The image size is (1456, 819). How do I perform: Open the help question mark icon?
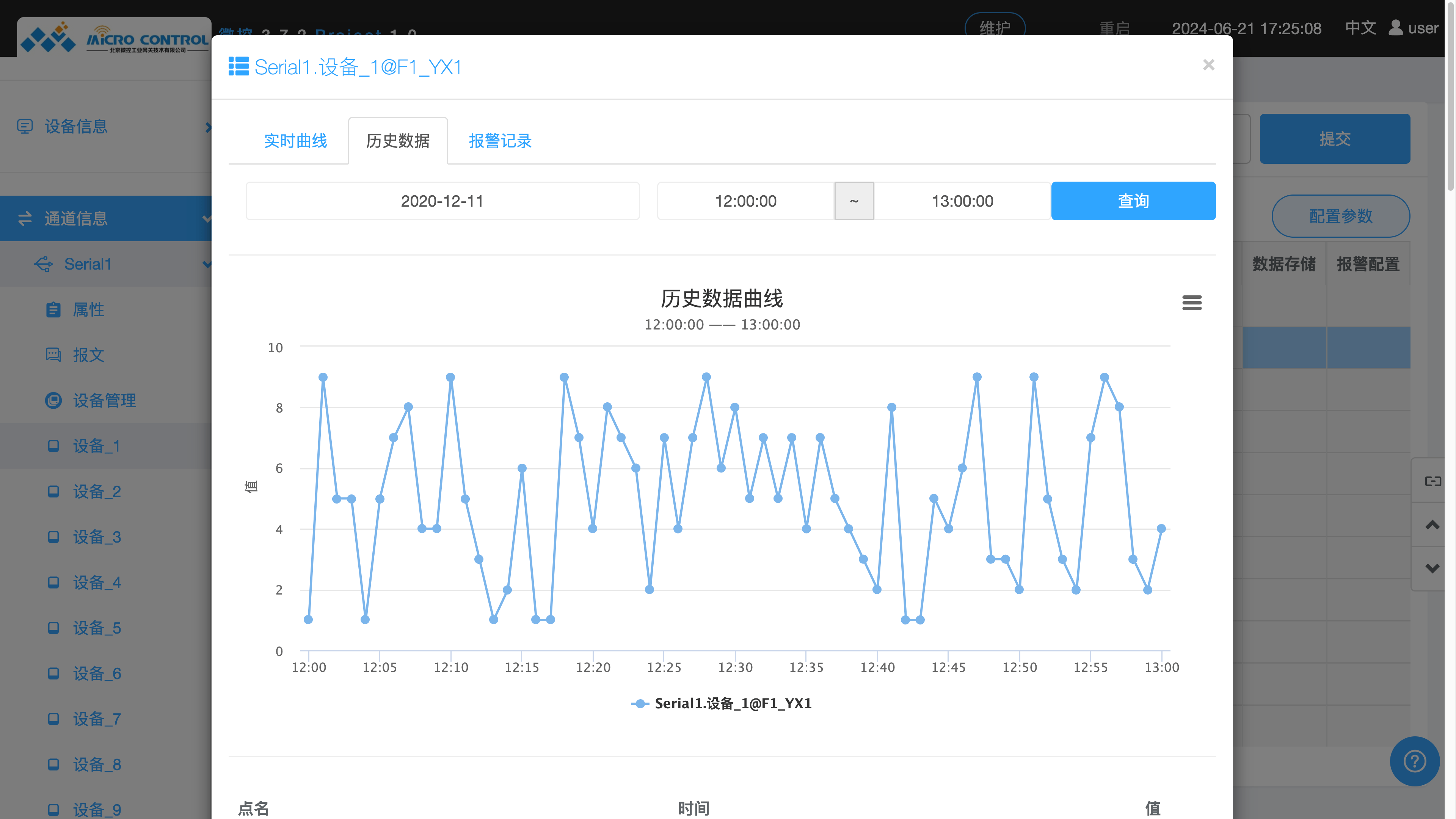[x=1415, y=761]
